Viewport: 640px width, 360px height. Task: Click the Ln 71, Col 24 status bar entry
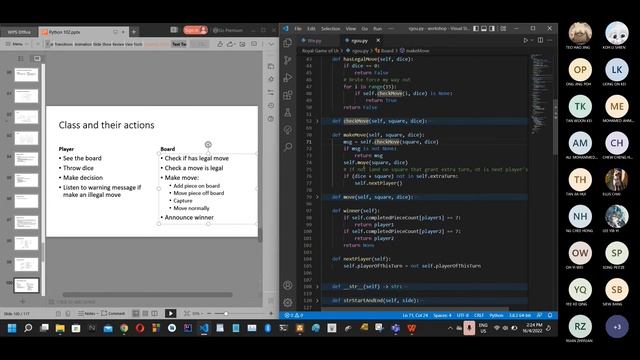pos(415,315)
